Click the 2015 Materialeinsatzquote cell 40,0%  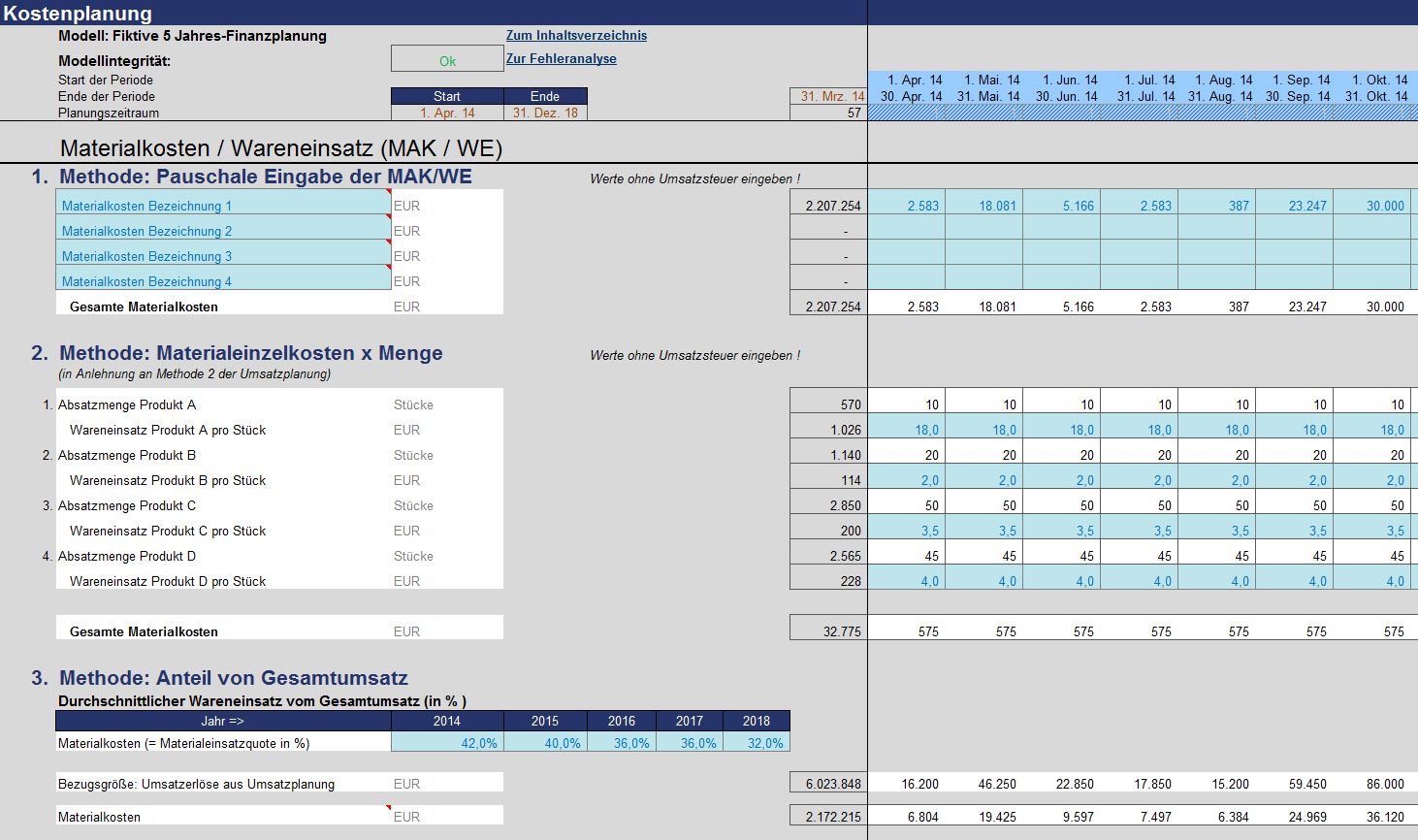tap(545, 743)
